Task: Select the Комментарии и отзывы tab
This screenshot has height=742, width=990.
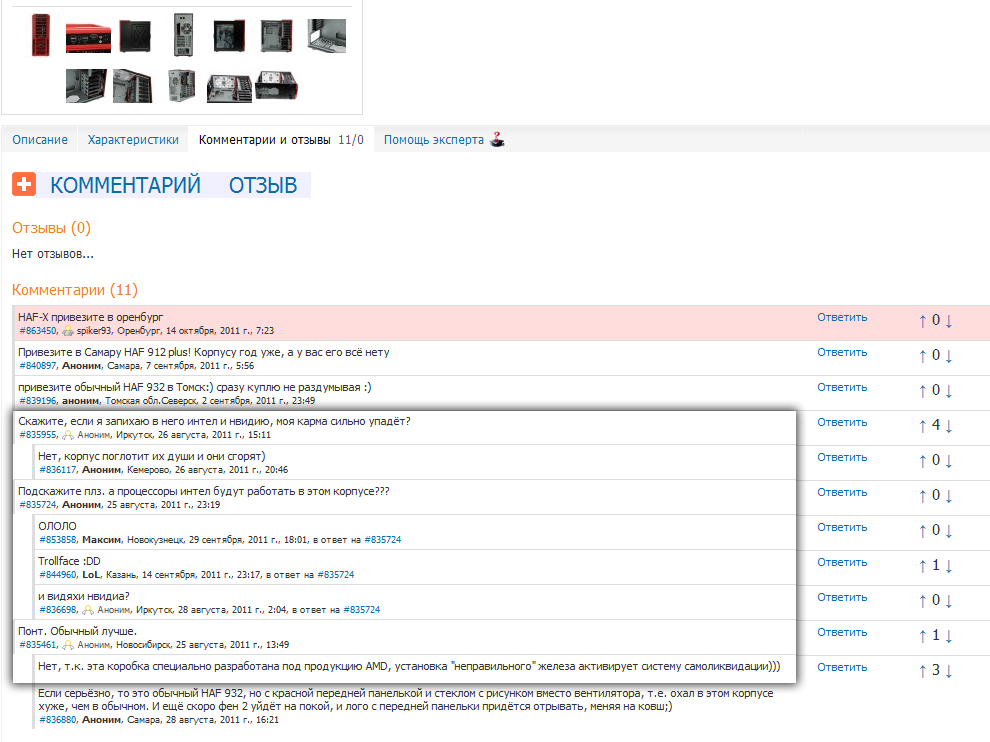Action: [x=265, y=140]
